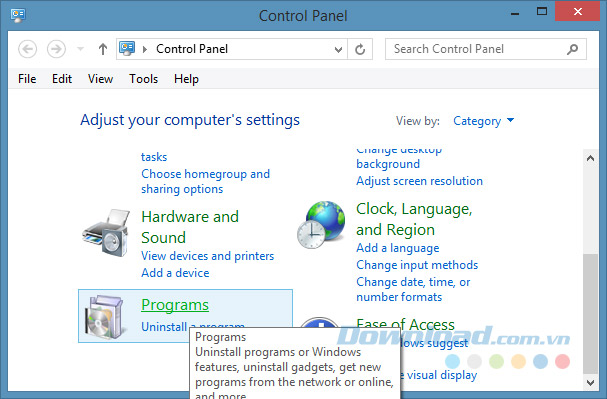Click the scrollbar up arrow
The image size is (607, 399).
590,158
